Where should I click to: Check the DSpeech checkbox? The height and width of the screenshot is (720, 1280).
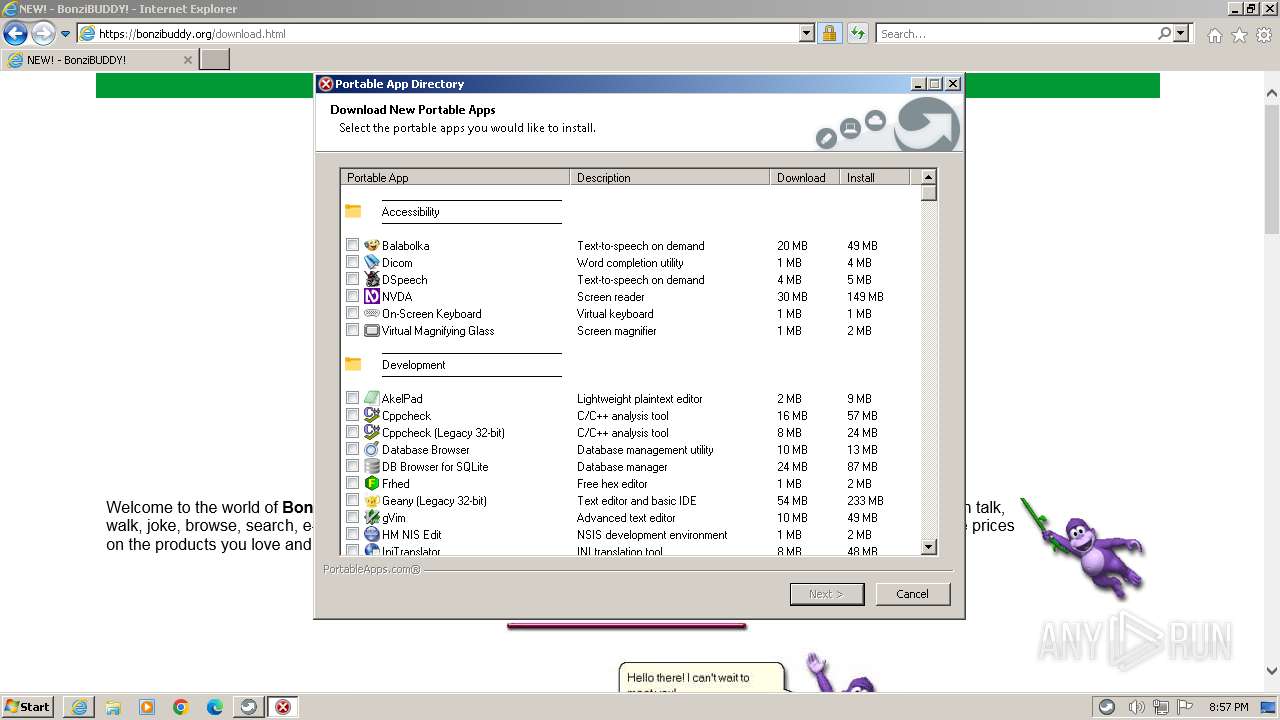click(352, 279)
